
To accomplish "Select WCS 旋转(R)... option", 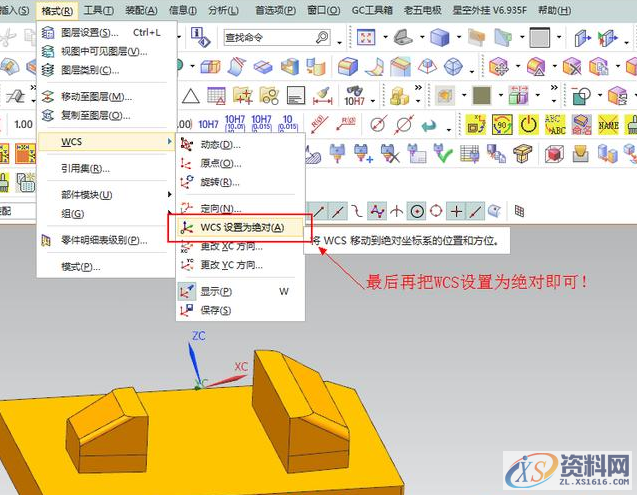I will coord(240,182).
